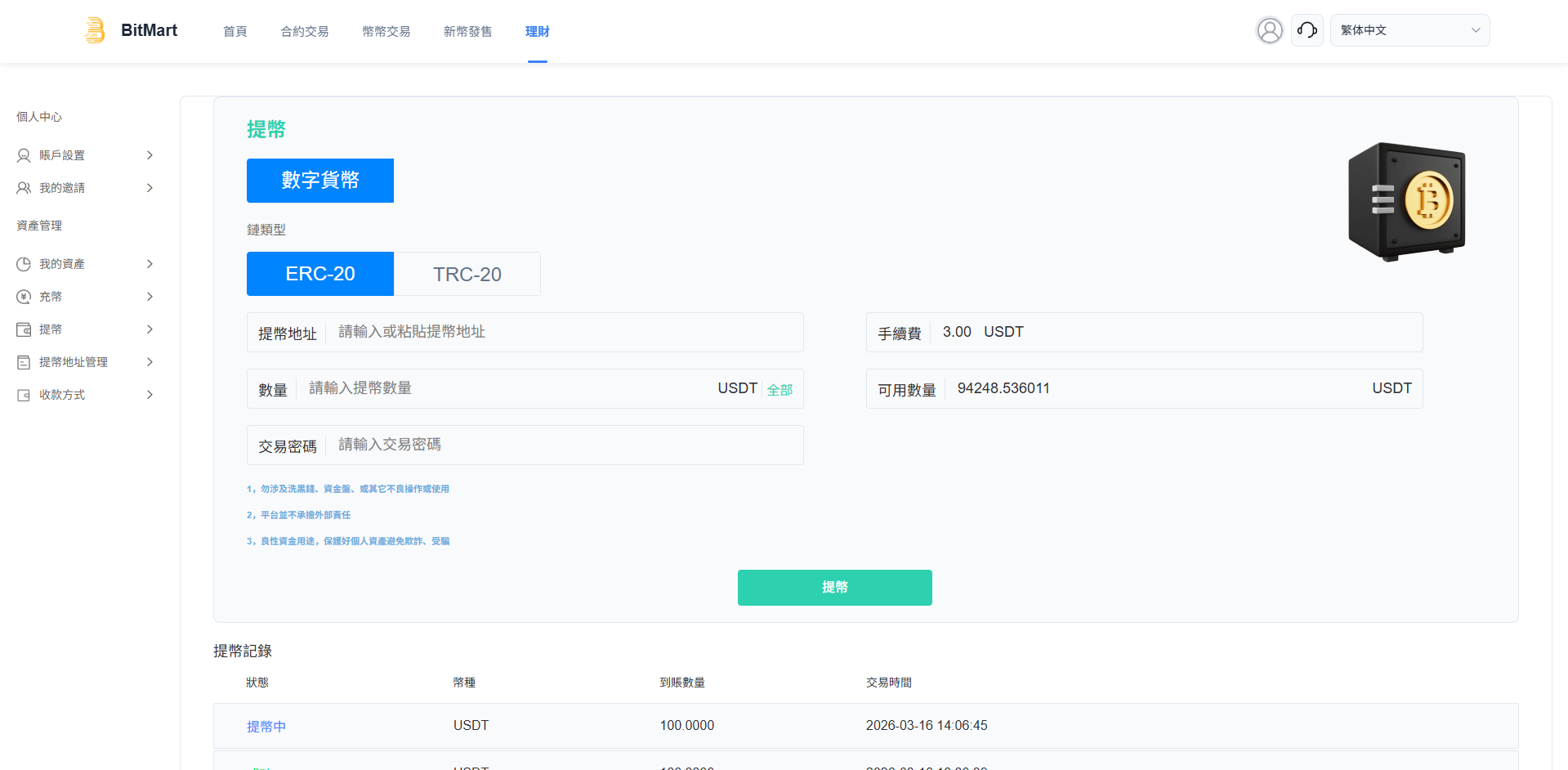Click the 全部 link in amount field
Viewport: 1568px width, 770px height.
780,390
